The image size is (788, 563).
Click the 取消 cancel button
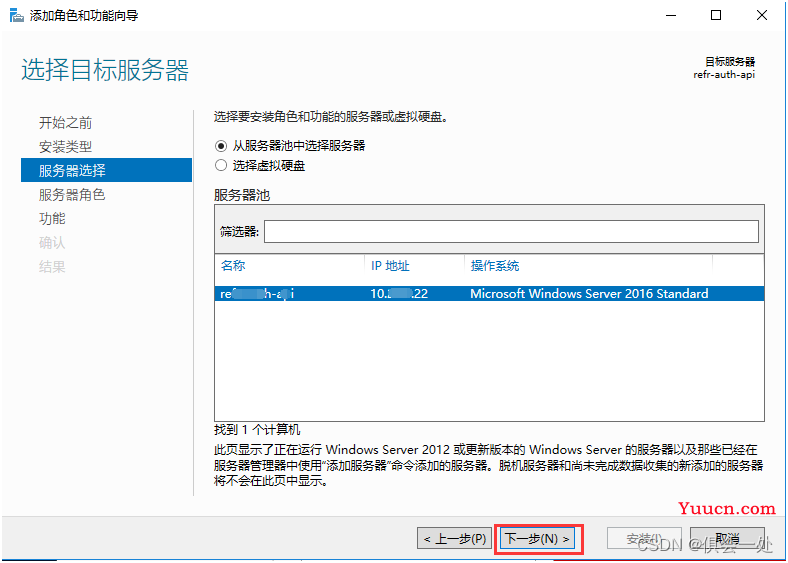(x=727, y=539)
